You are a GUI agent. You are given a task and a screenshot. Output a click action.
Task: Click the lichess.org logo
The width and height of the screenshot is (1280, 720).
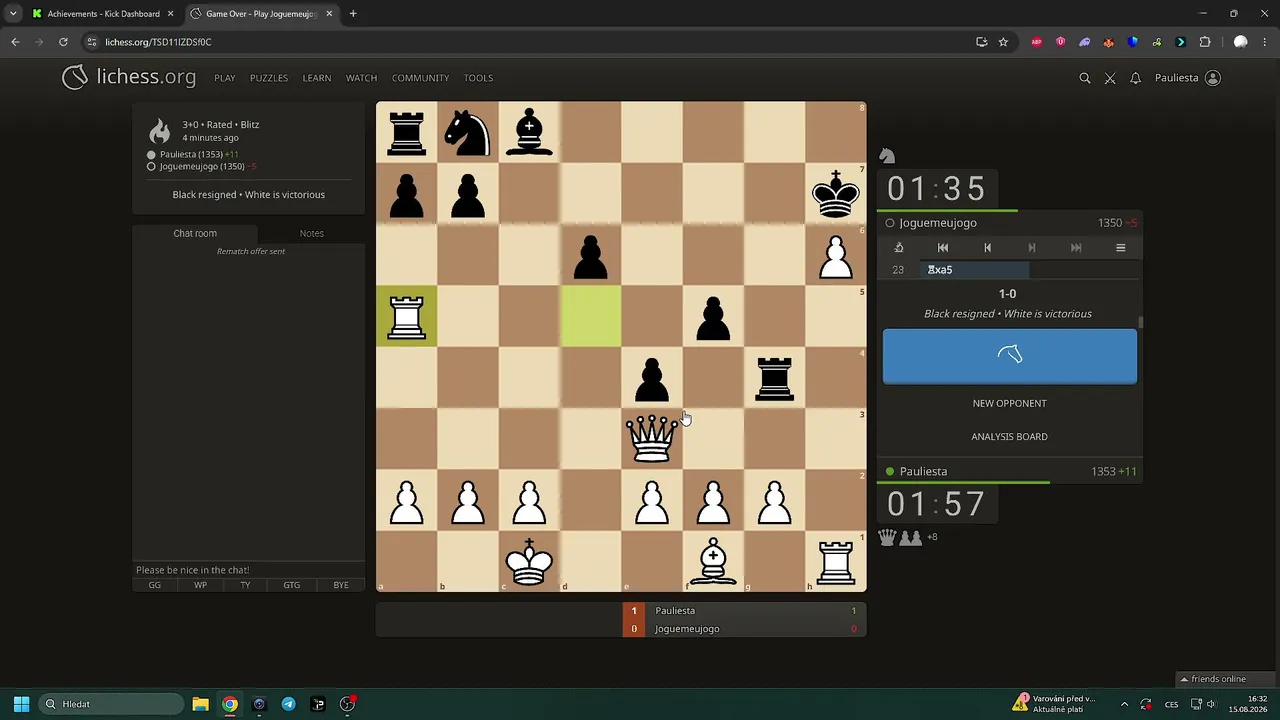[x=129, y=77]
